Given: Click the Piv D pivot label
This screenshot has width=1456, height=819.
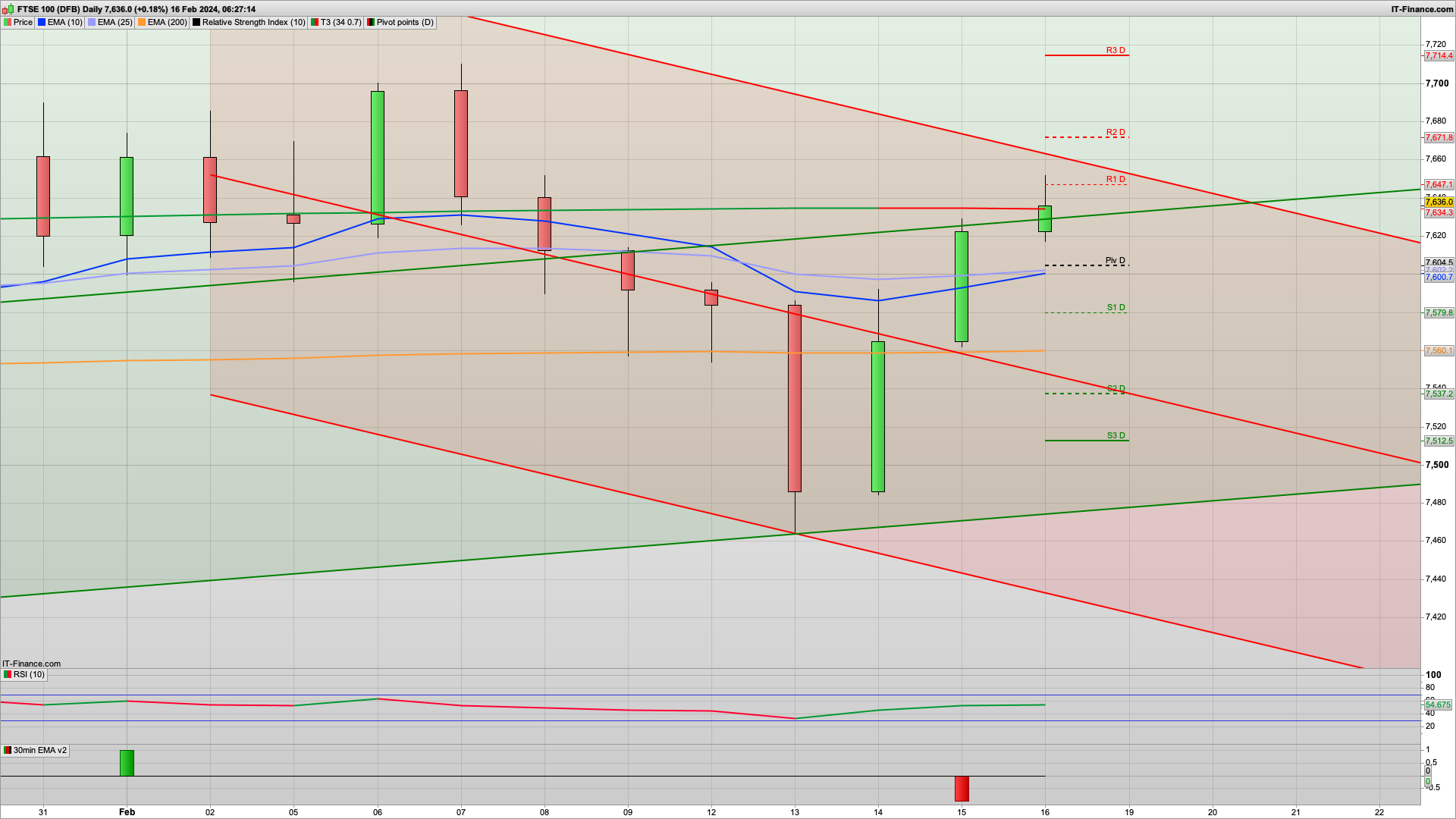Looking at the screenshot, I should pyautogui.click(x=1116, y=260).
